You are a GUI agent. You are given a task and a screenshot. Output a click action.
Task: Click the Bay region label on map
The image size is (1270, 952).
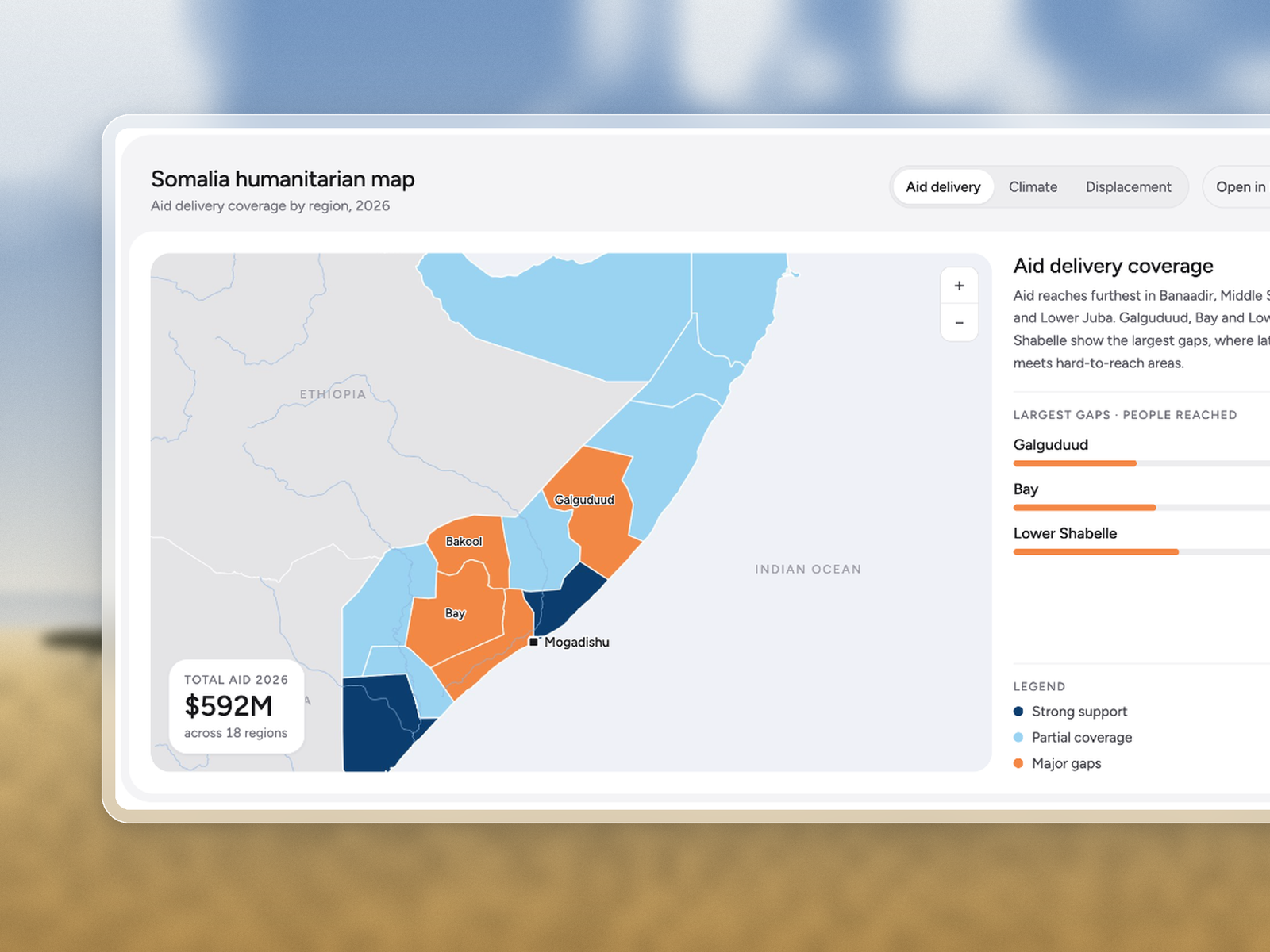point(455,613)
